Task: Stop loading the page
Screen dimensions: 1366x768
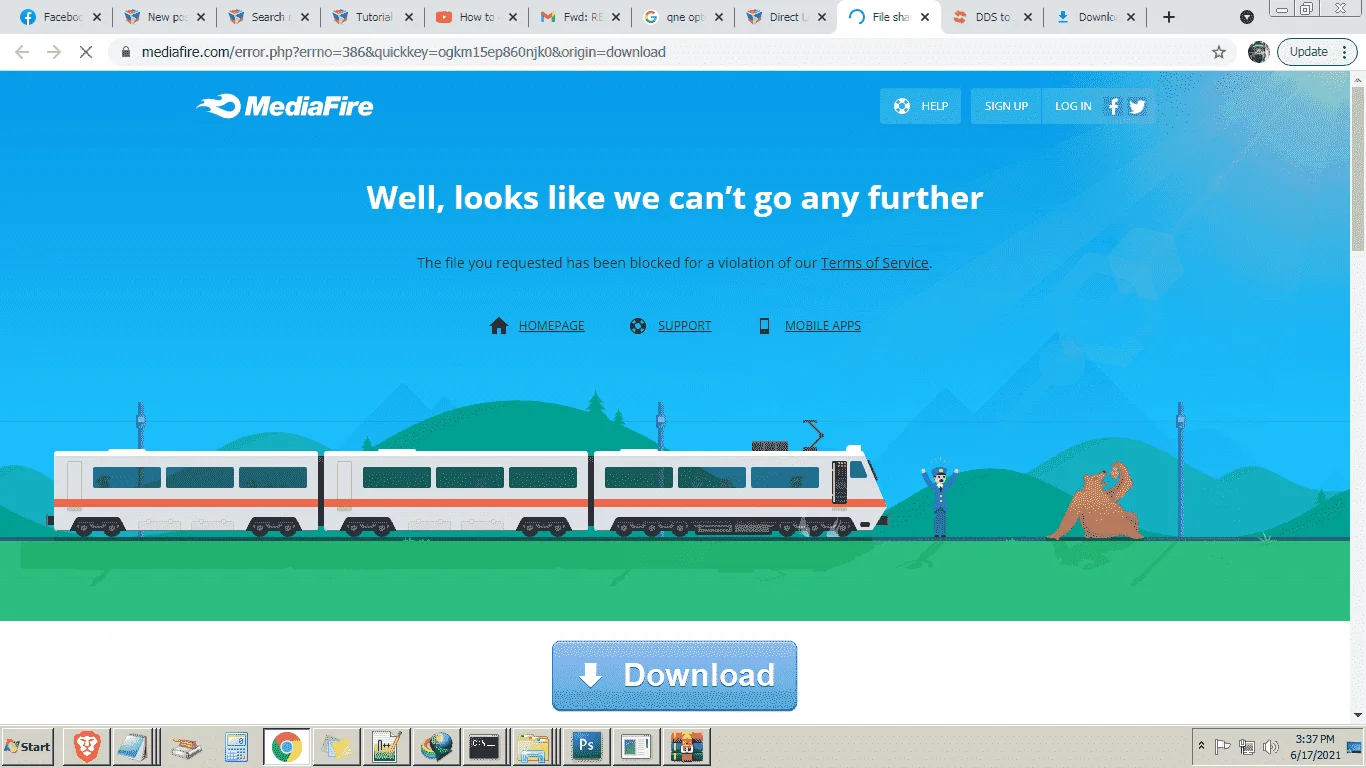Action: tap(86, 52)
